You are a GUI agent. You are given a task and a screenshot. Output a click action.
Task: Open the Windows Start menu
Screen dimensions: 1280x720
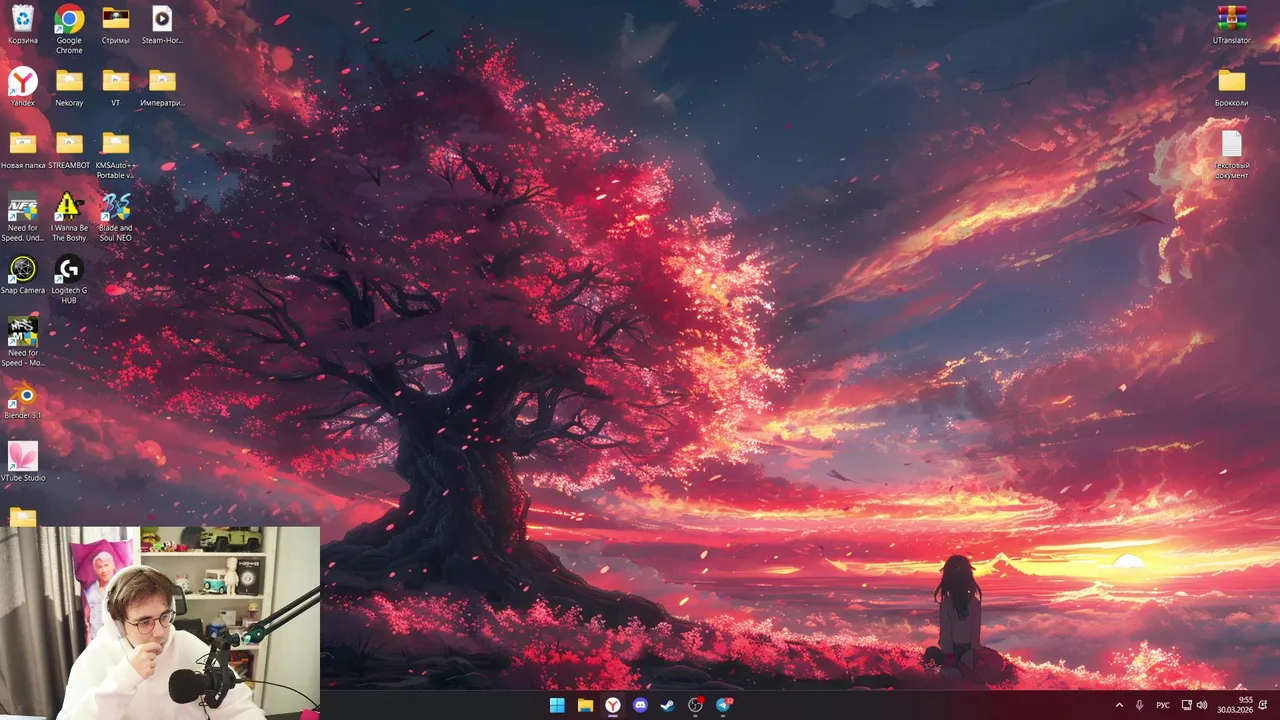coord(557,705)
